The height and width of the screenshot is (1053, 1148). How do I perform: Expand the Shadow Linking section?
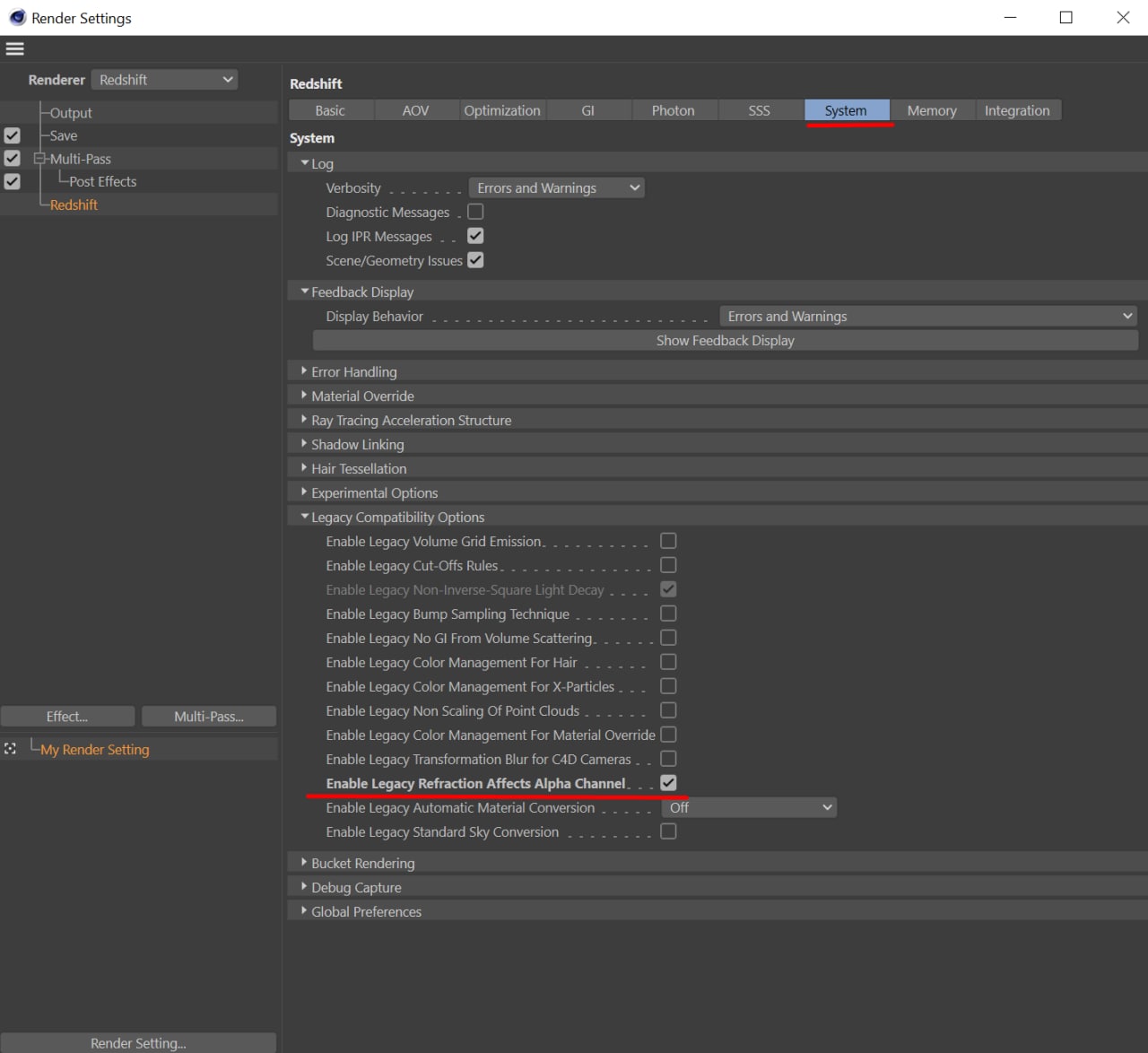point(305,444)
